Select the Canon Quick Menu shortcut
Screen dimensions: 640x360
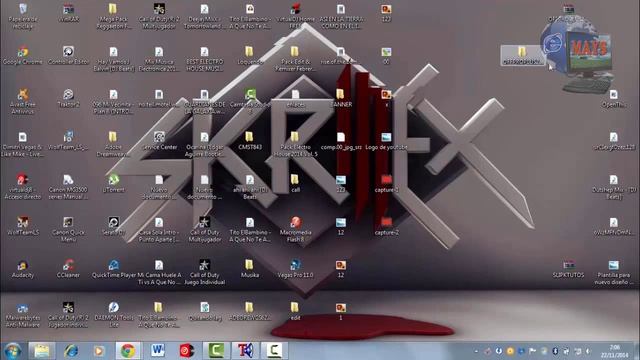point(68,229)
